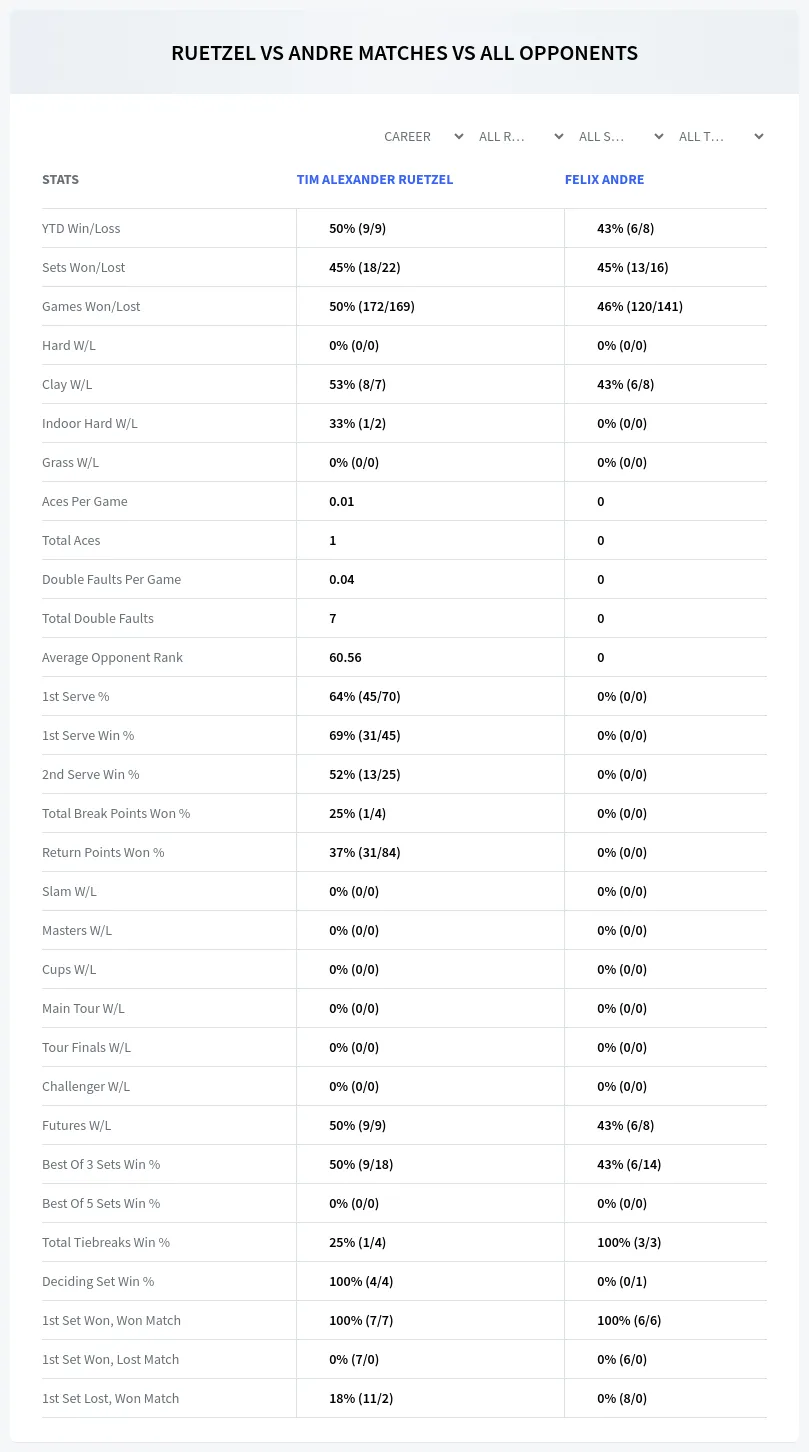
Task: Select the Futures W/L row label
Action: point(76,1125)
